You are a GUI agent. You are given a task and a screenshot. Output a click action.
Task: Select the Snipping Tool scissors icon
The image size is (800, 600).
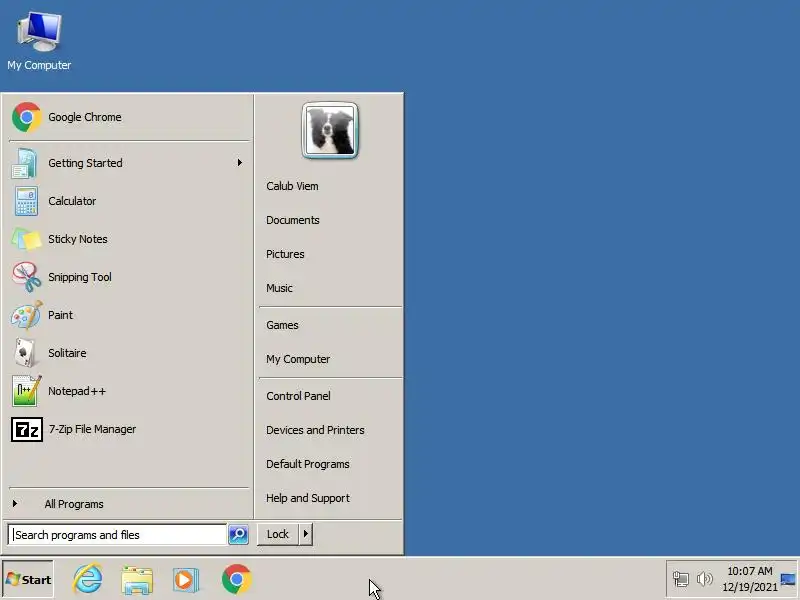coord(27,277)
